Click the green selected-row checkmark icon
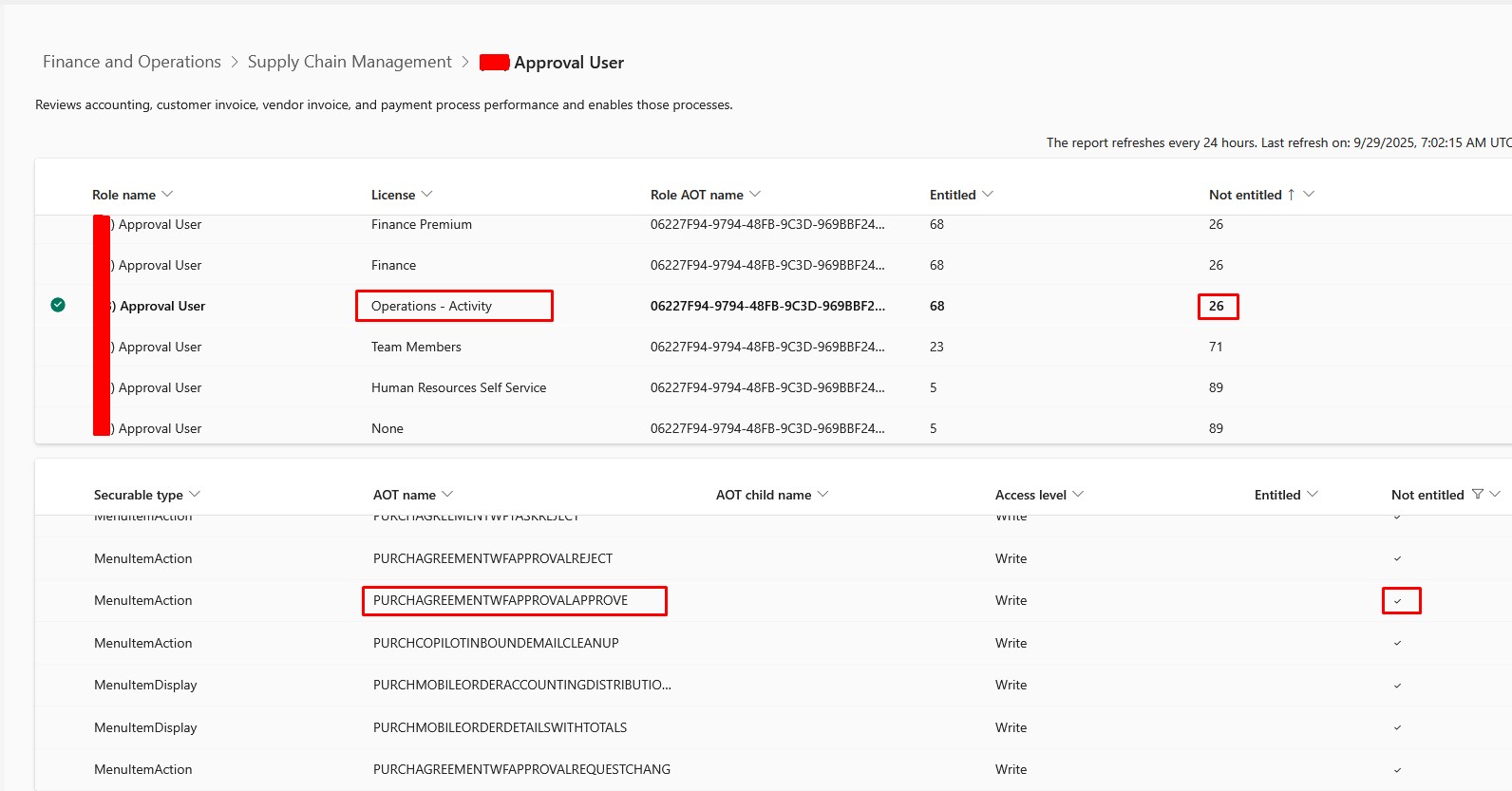The image size is (1512, 791). click(x=58, y=305)
